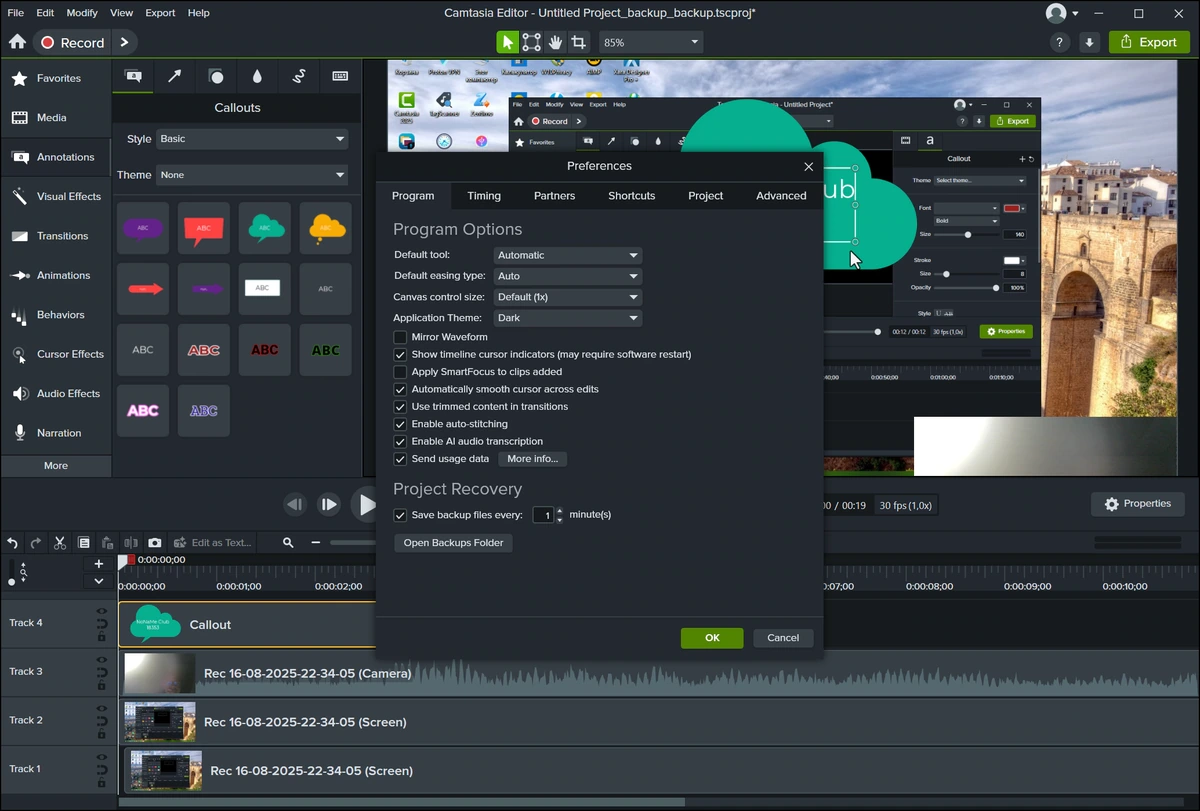Screen dimensions: 1200x811
Task: Uncheck Automatically smooth cursor across edits
Action: click(x=400, y=389)
